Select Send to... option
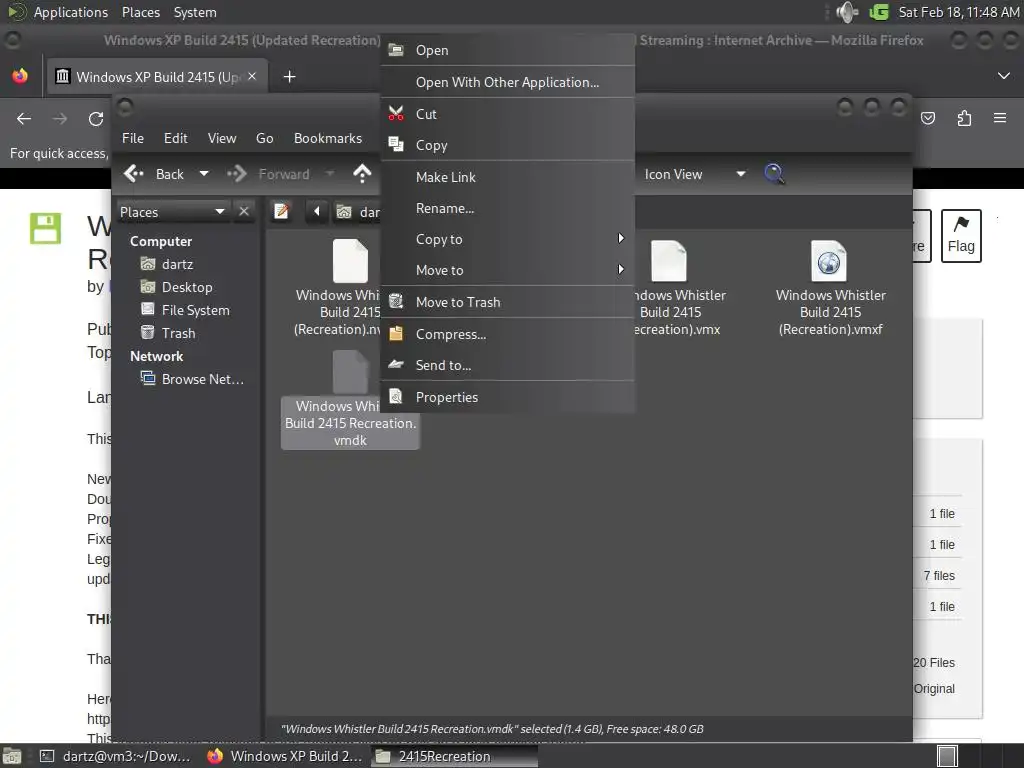The height and width of the screenshot is (768, 1024). (x=507, y=365)
